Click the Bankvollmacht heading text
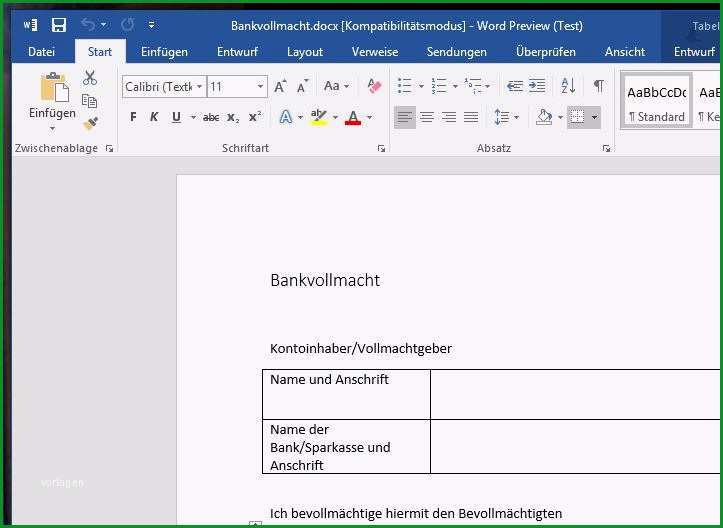This screenshot has height=528, width=723. coord(325,280)
